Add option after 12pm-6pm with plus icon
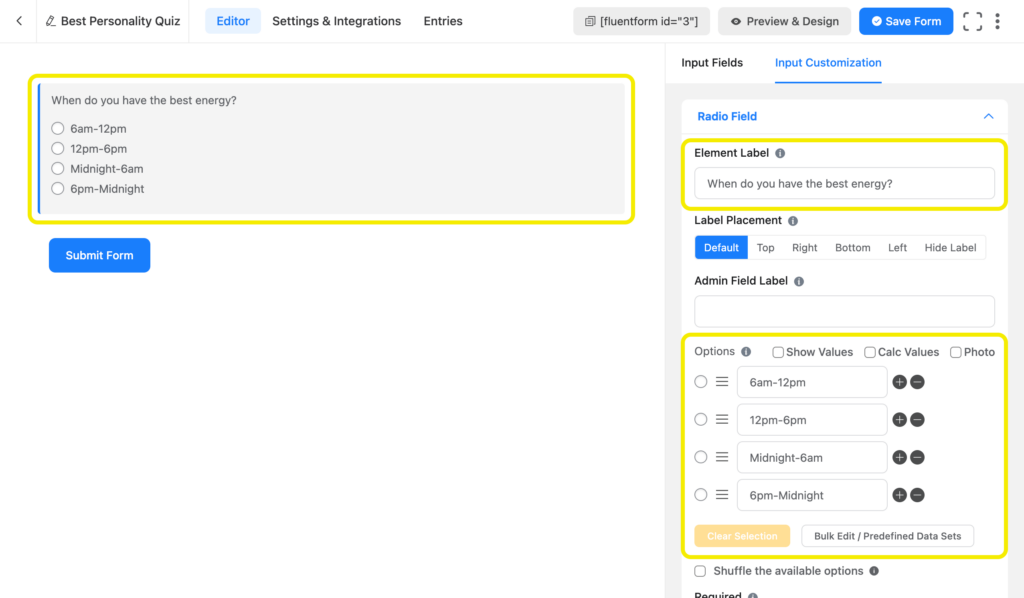 coord(899,420)
